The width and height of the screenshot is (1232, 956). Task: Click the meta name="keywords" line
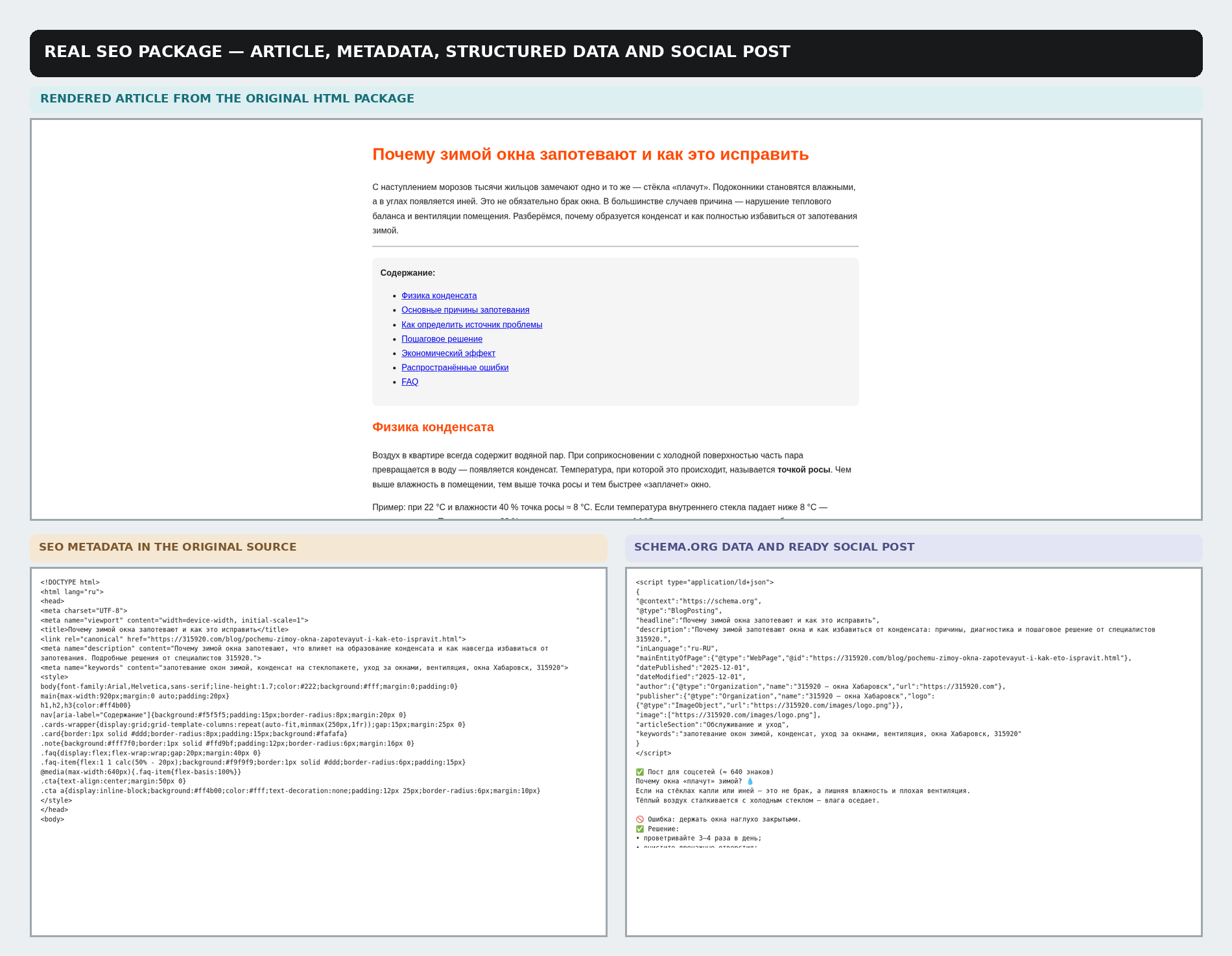point(305,668)
